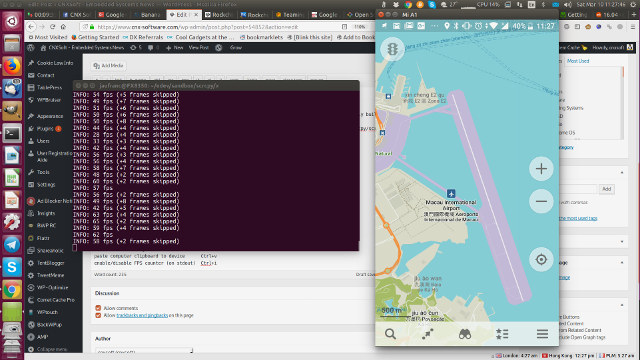The image size is (640, 360).
Task: Open the volume indicator in top panel
Action: click(x=568, y=4)
